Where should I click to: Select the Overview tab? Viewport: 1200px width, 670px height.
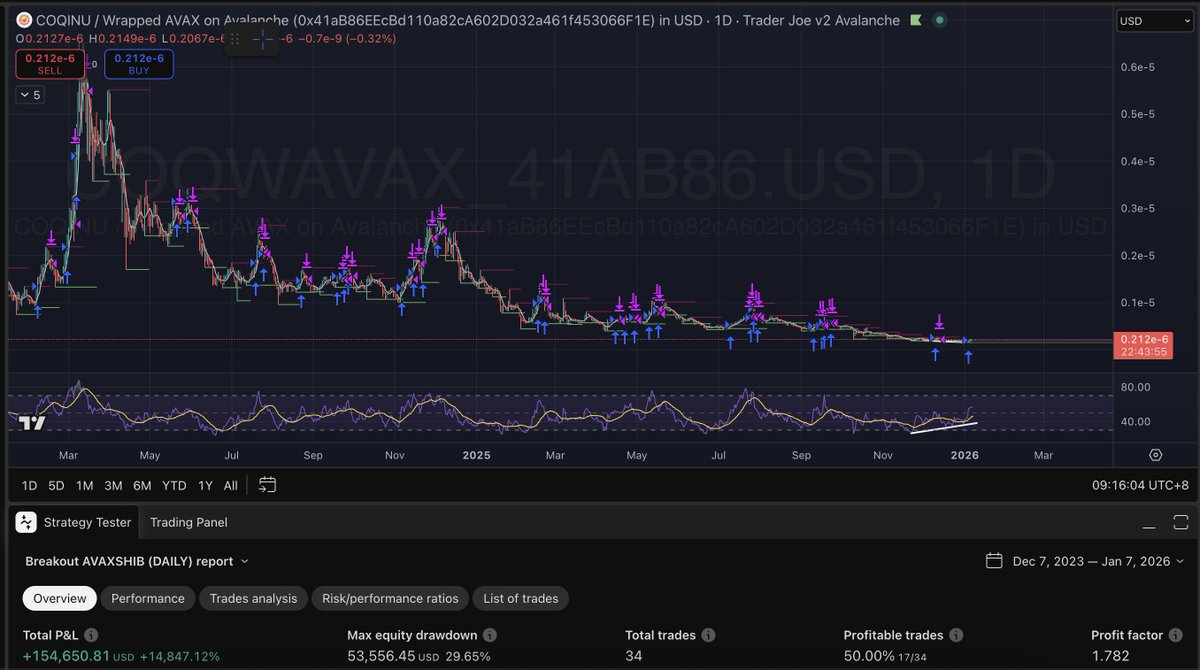[x=60, y=598]
